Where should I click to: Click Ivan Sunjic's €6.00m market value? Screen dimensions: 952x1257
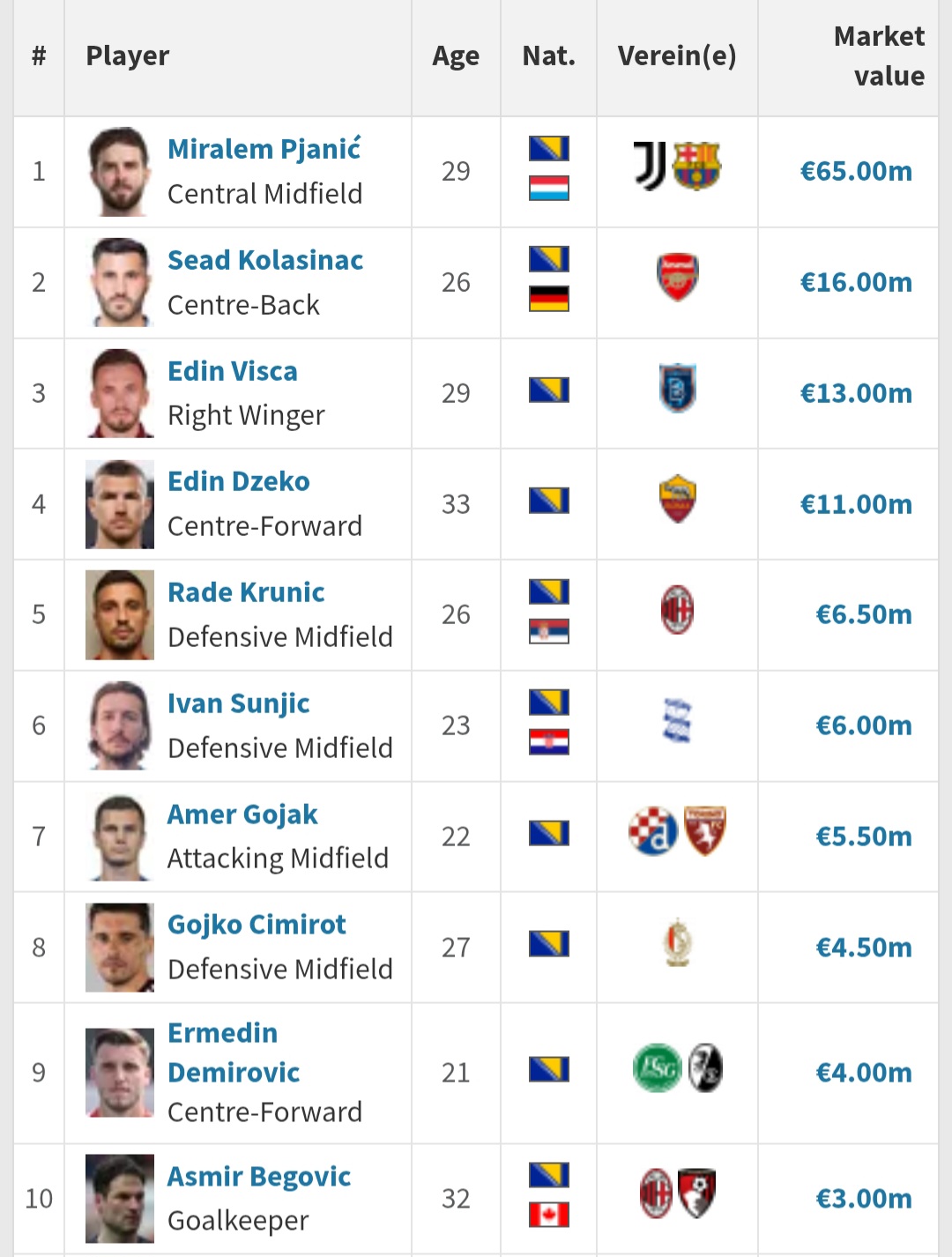[x=863, y=725]
